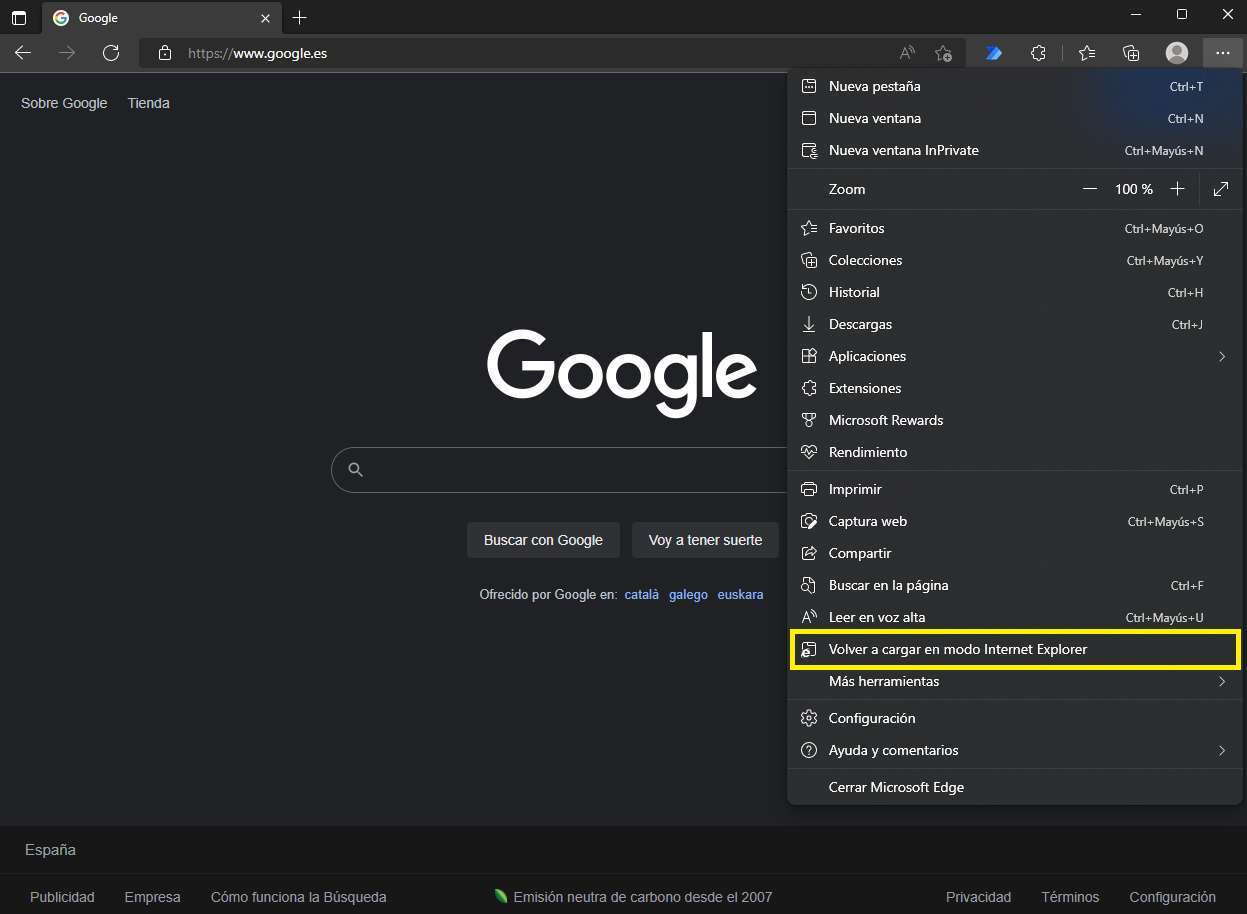Click Volver a cargar en modo Internet Explorer
This screenshot has height=914, width=1247.
(x=1015, y=649)
